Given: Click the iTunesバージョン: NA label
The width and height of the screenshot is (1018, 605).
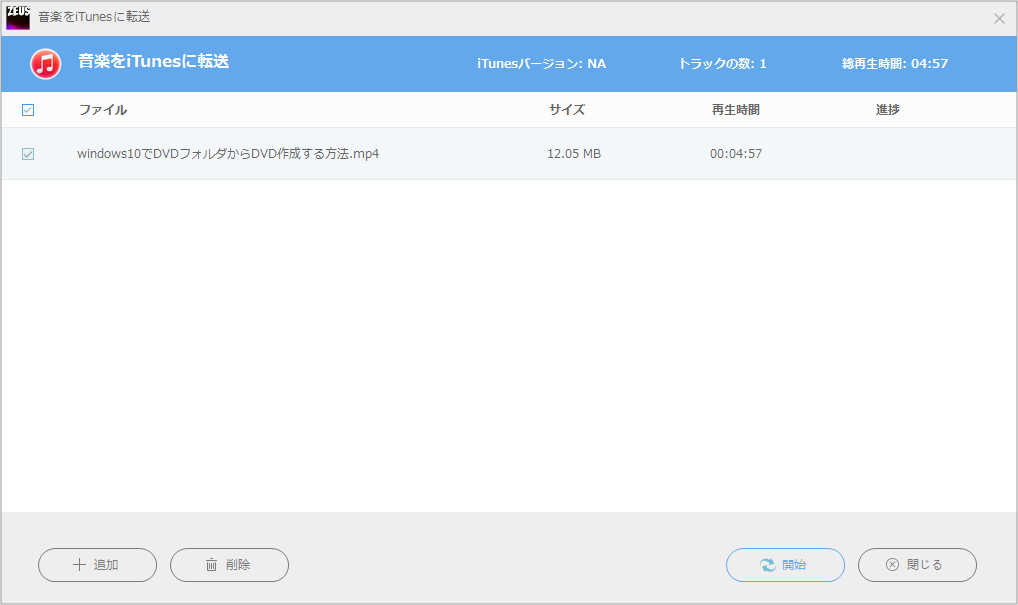Looking at the screenshot, I should click(541, 64).
